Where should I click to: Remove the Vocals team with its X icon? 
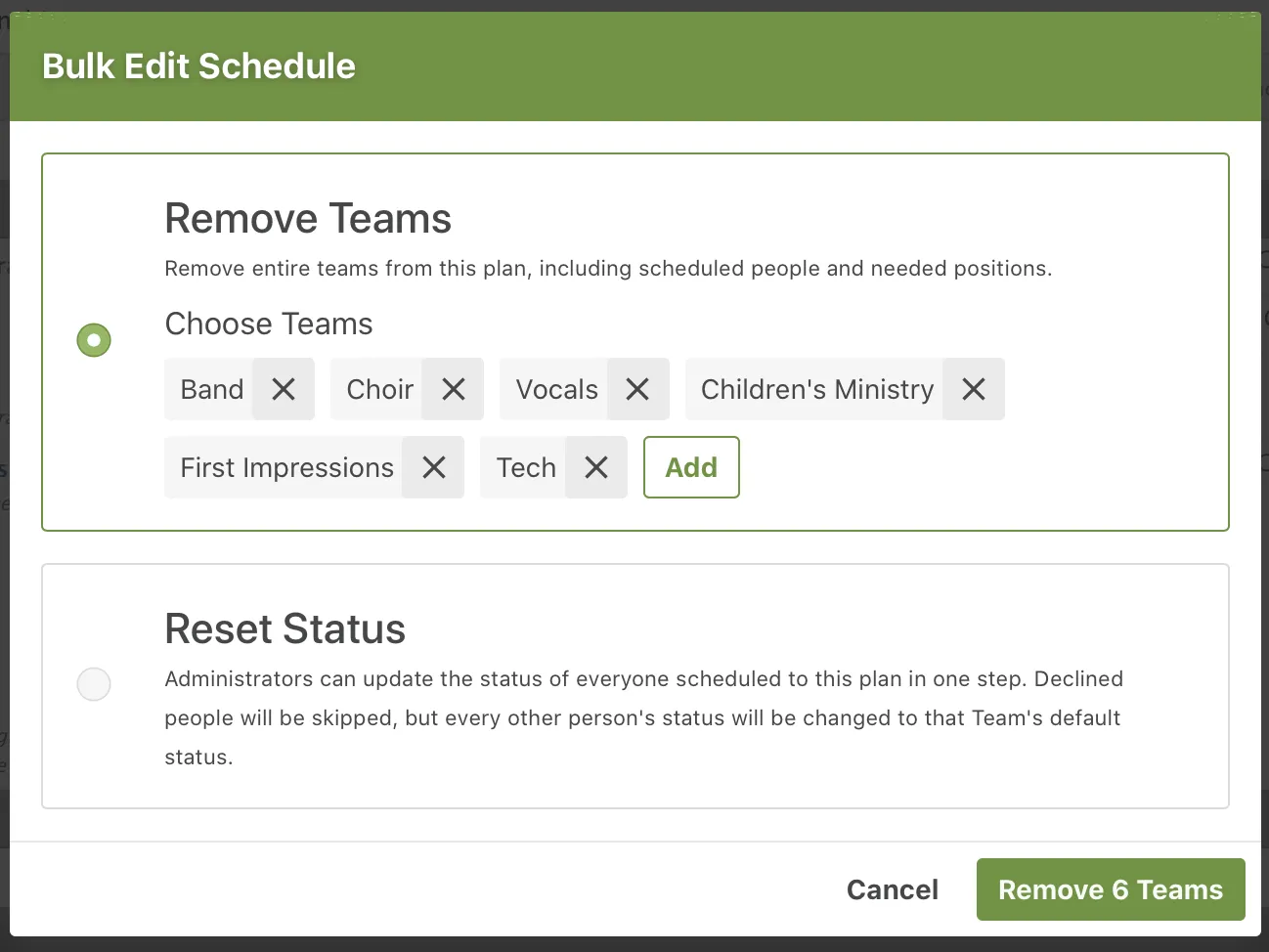click(x=637, y=389)
